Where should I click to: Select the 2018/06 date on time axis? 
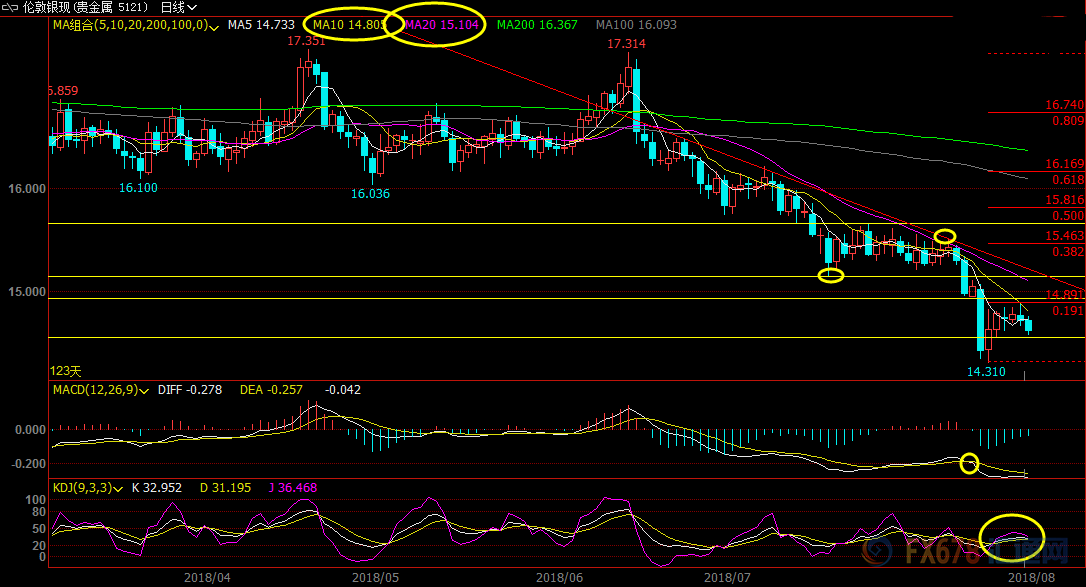pyautogui.click(x=559, y=577)
